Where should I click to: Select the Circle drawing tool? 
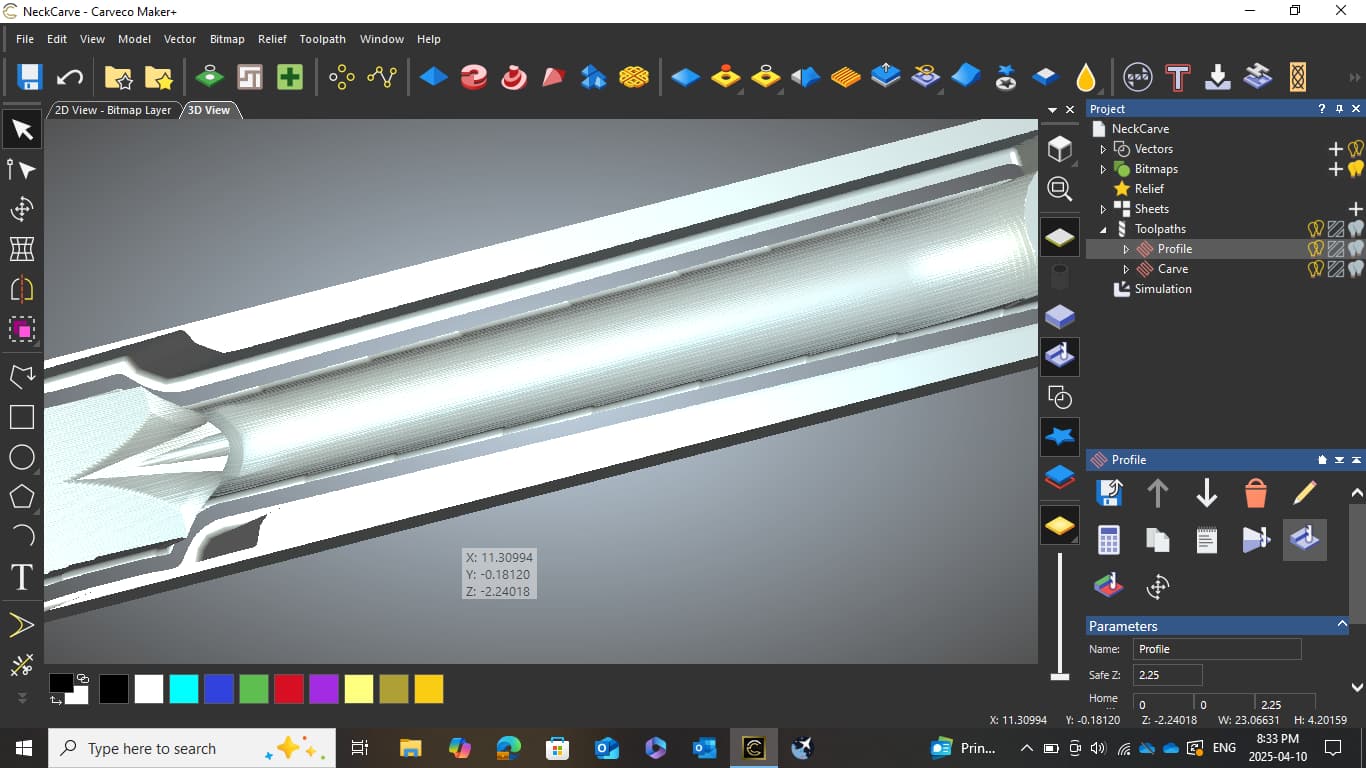coord(21,457)
